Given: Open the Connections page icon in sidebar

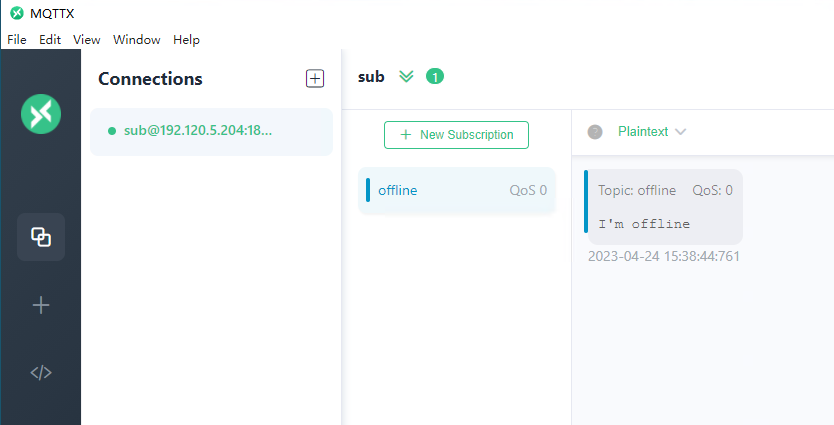Looking at the screenshot, I should point(41,237).
